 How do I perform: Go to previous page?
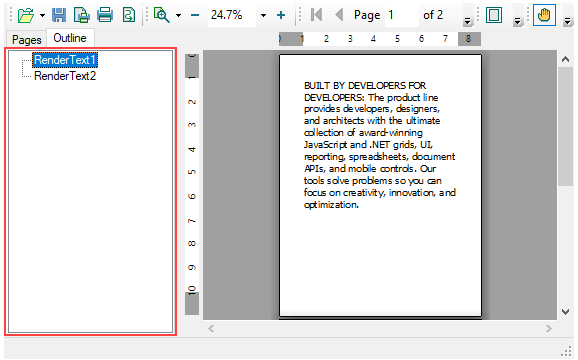pos(339,15)
